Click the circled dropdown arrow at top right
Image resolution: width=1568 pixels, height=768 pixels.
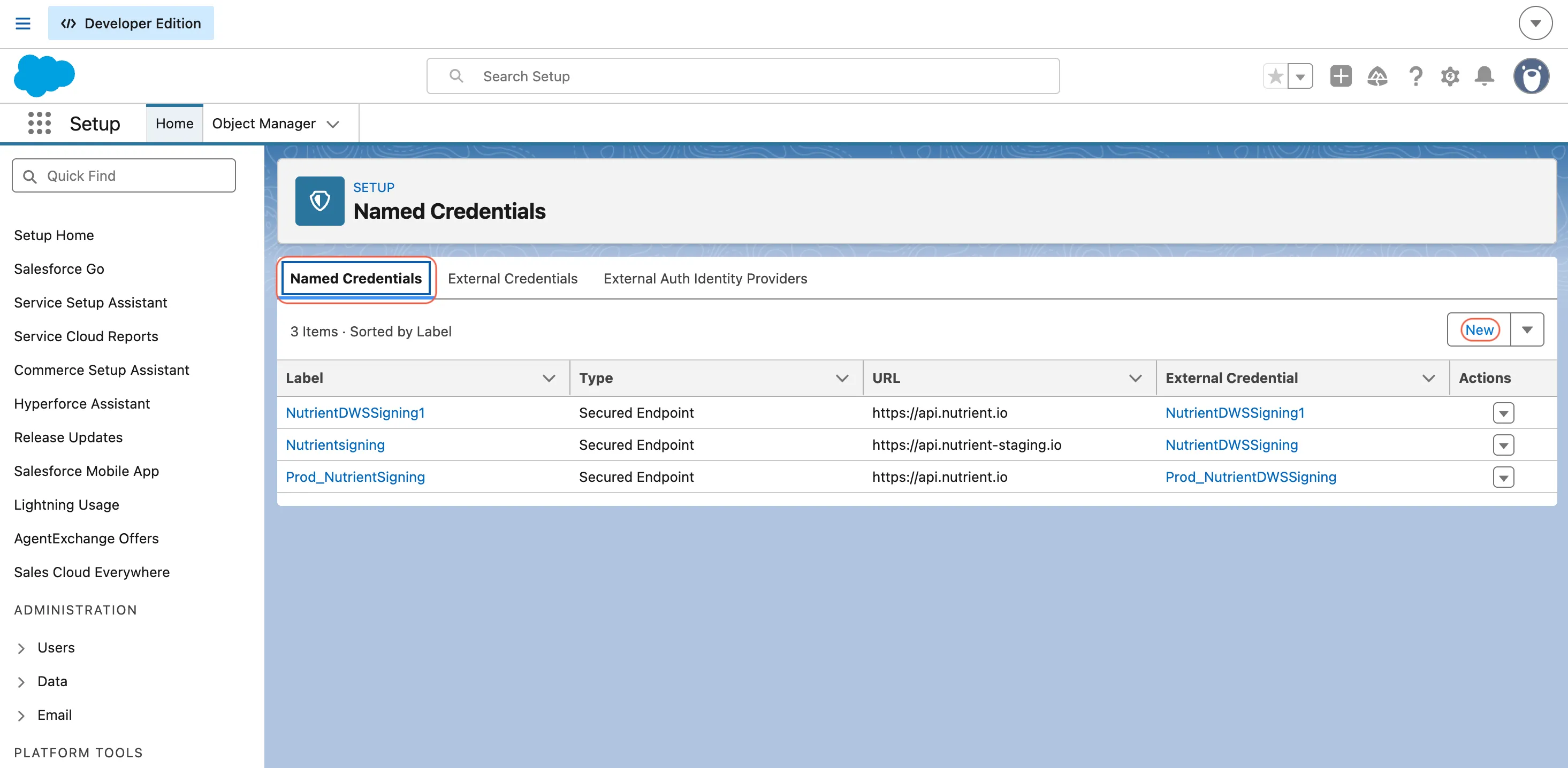click(x=1535, y=23)
